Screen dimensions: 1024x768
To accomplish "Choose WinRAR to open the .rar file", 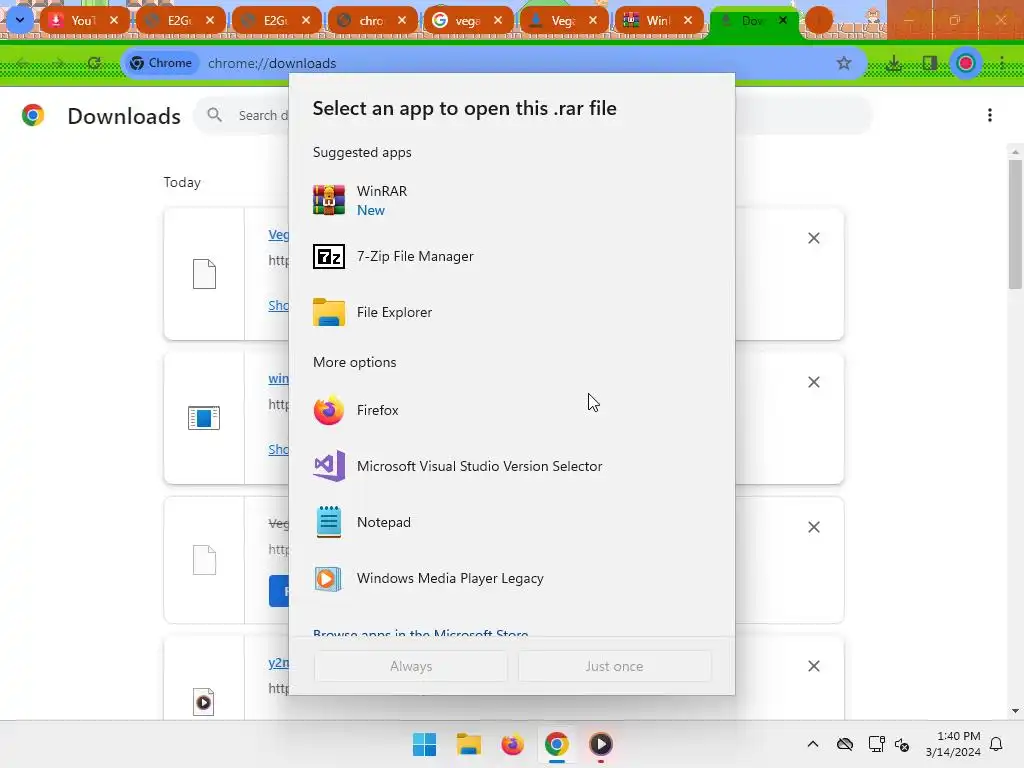I will [511, 200].
